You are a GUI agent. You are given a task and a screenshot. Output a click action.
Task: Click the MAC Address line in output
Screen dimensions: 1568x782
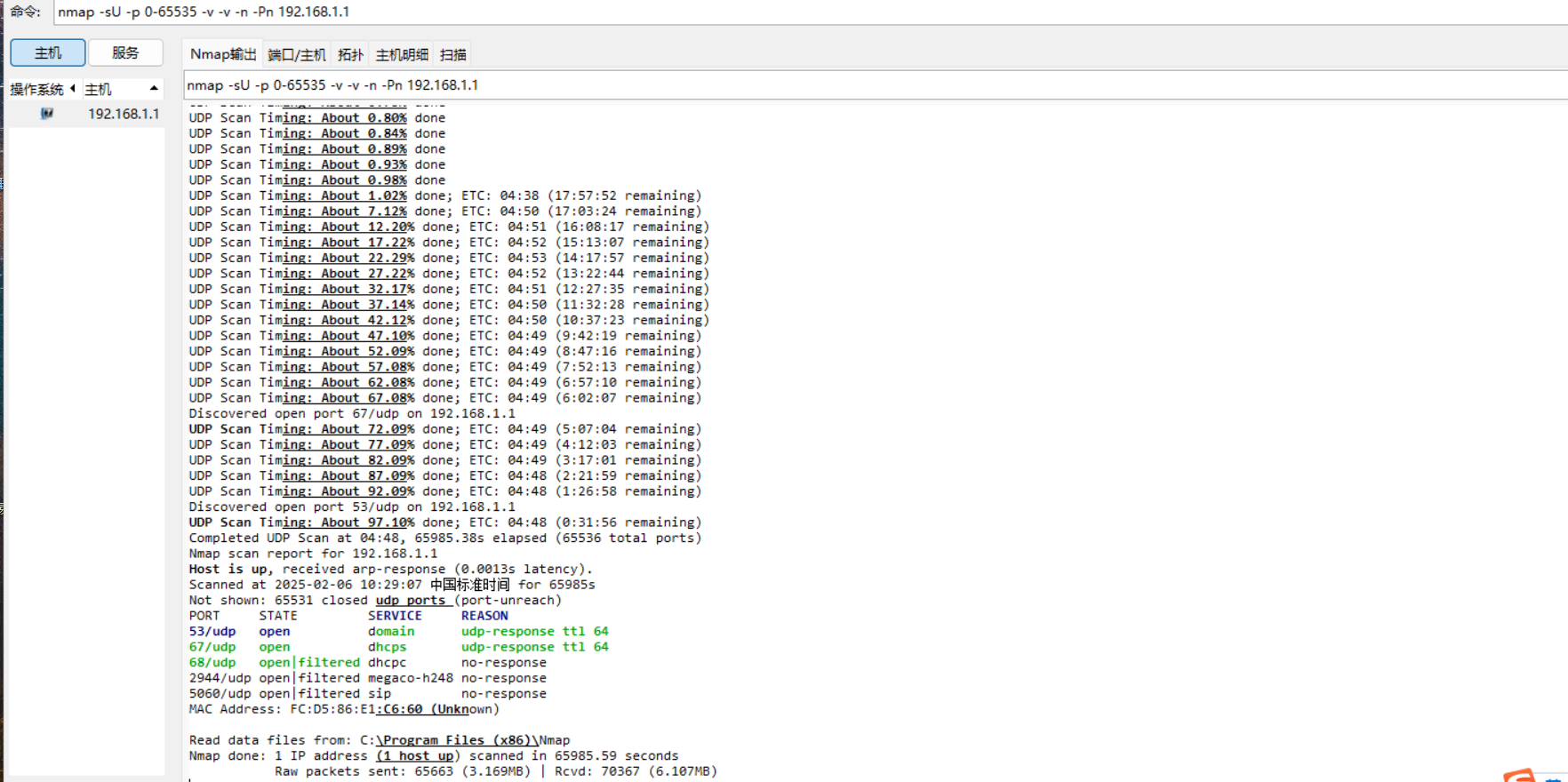(x=344, y=709)
